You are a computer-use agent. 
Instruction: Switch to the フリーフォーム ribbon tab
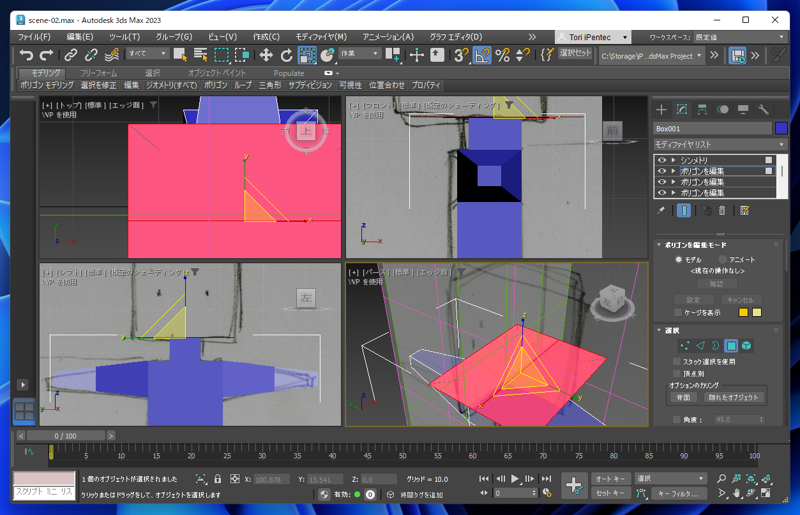coord(98,73)
